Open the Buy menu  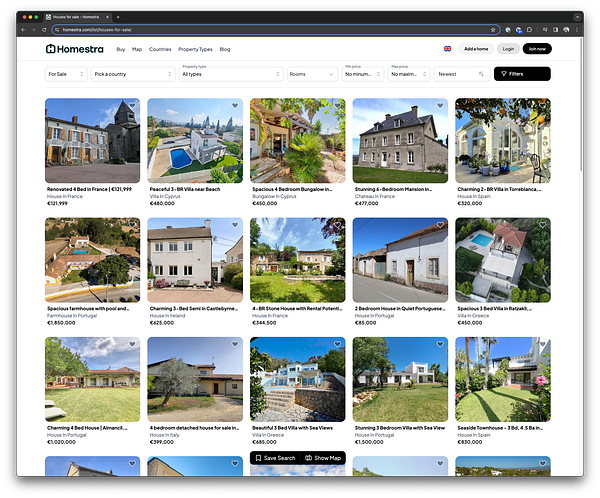[121, 49]
